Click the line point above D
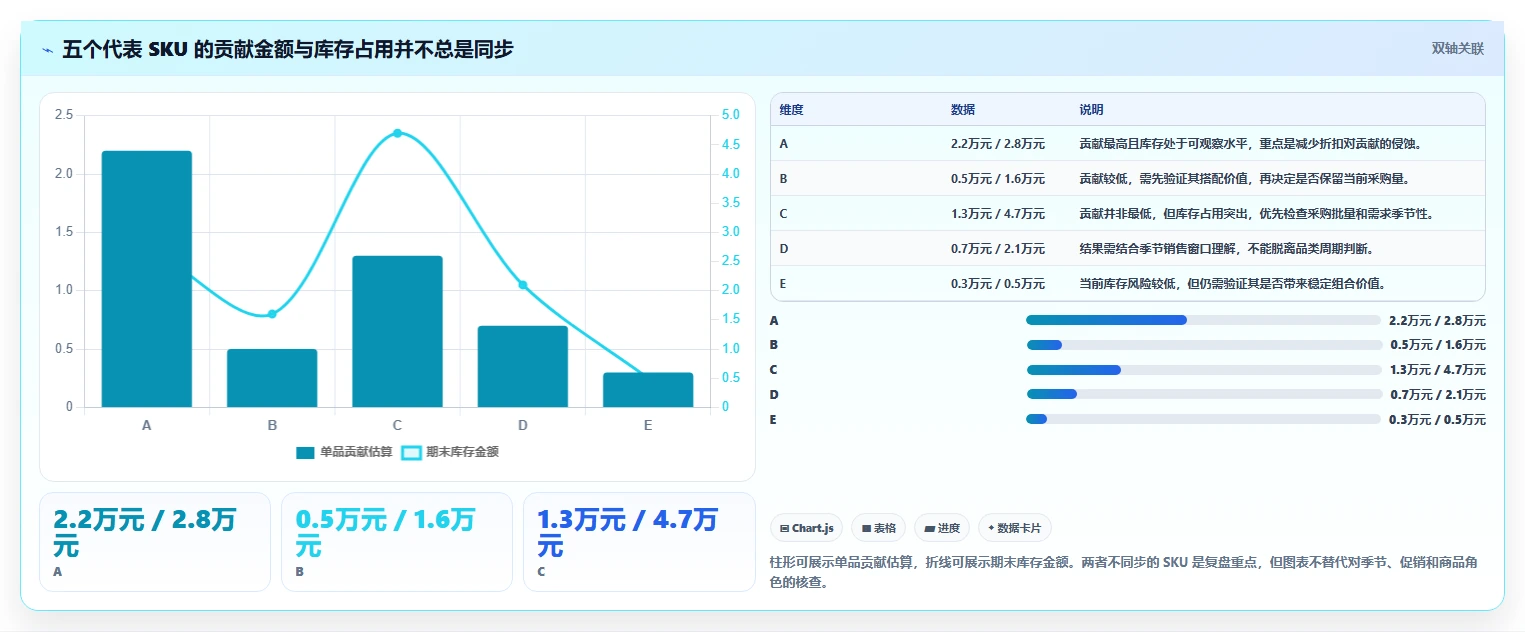Viewport: 1525px width, 632px height. point(523,285)
